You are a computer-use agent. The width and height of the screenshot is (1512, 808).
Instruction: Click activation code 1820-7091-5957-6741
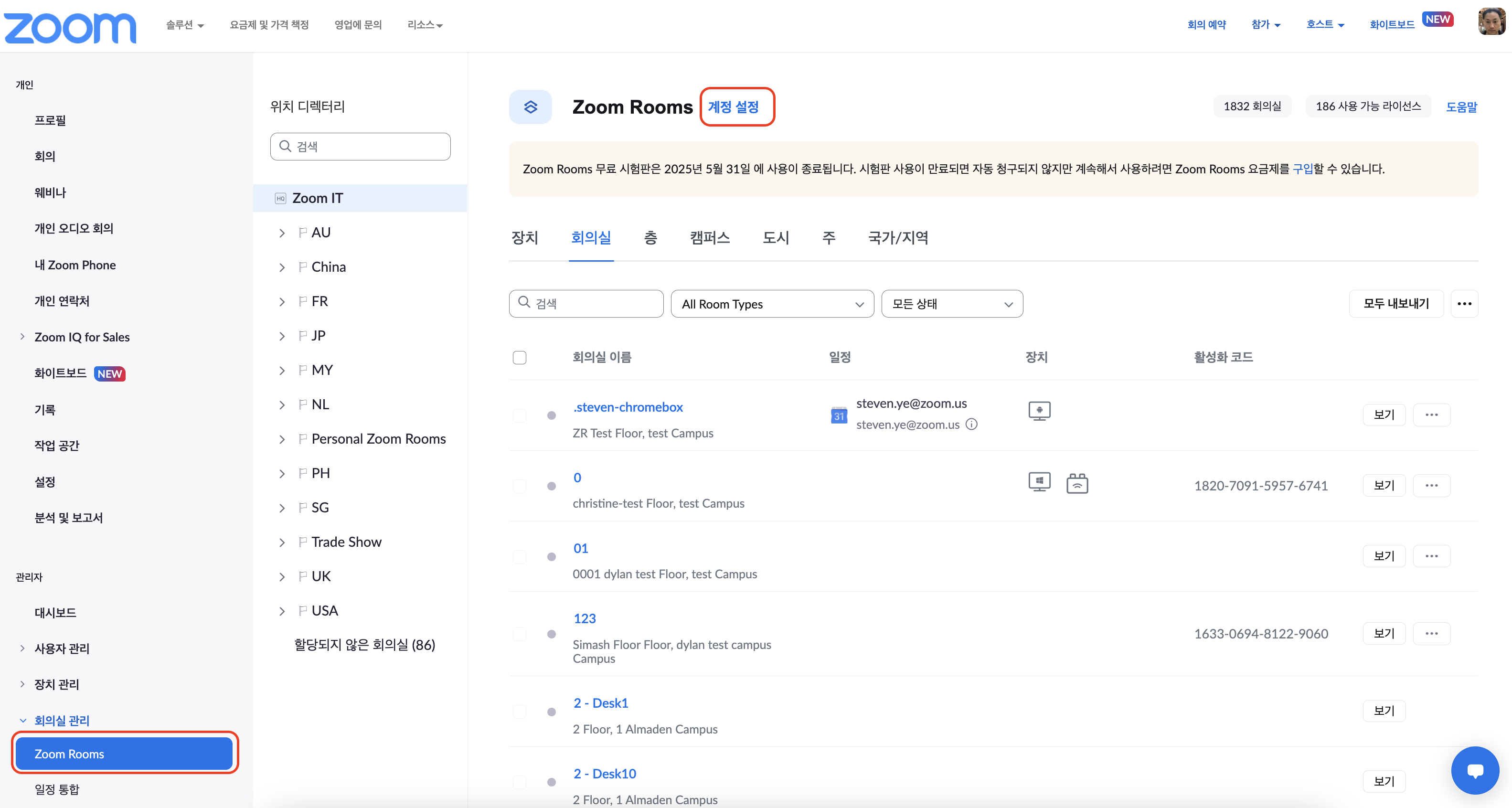pyautogui.click(x=1261, y=486)
